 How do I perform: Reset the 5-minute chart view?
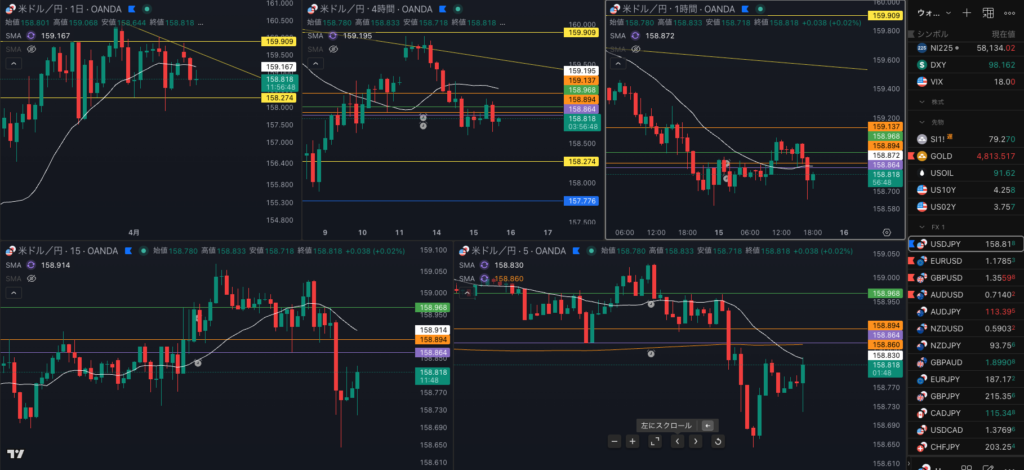pyautogui.click(x=717, y=441)
